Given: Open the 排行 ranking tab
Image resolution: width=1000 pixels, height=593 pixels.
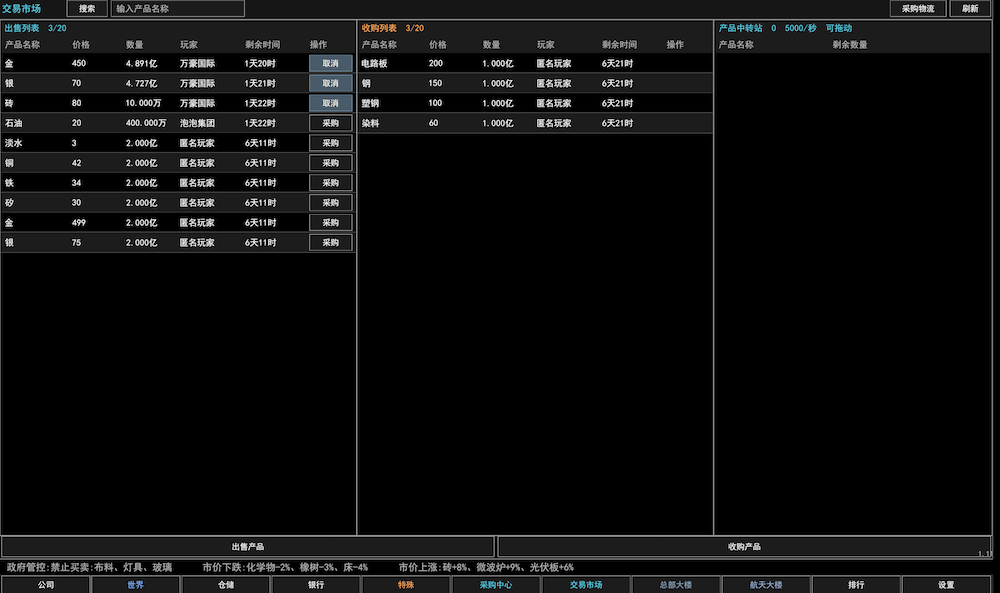Looking at the screenshot, I should click(x=856, y=585).
